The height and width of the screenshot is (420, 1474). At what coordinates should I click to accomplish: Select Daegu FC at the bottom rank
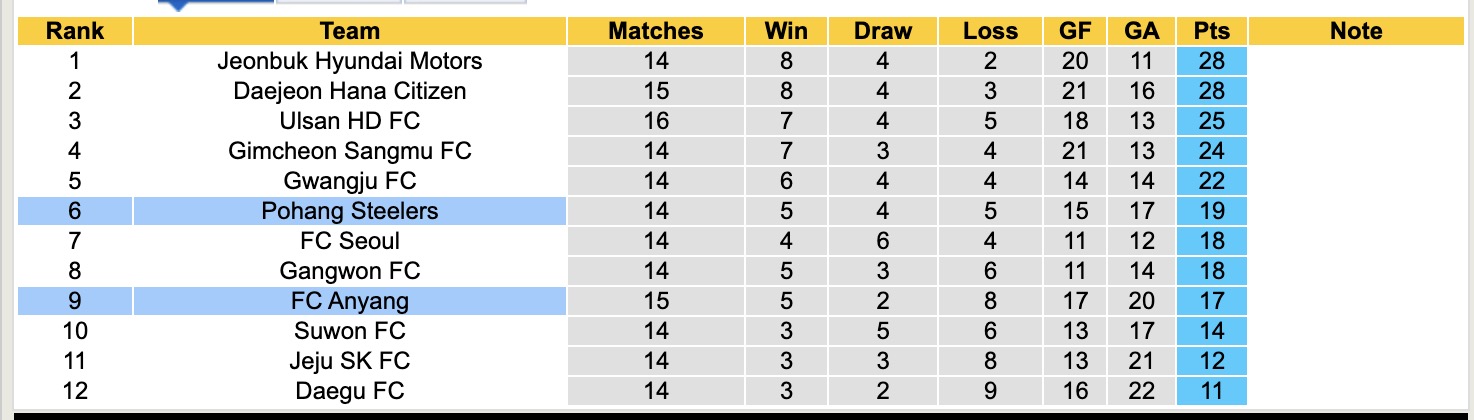(x=349, y=391)
